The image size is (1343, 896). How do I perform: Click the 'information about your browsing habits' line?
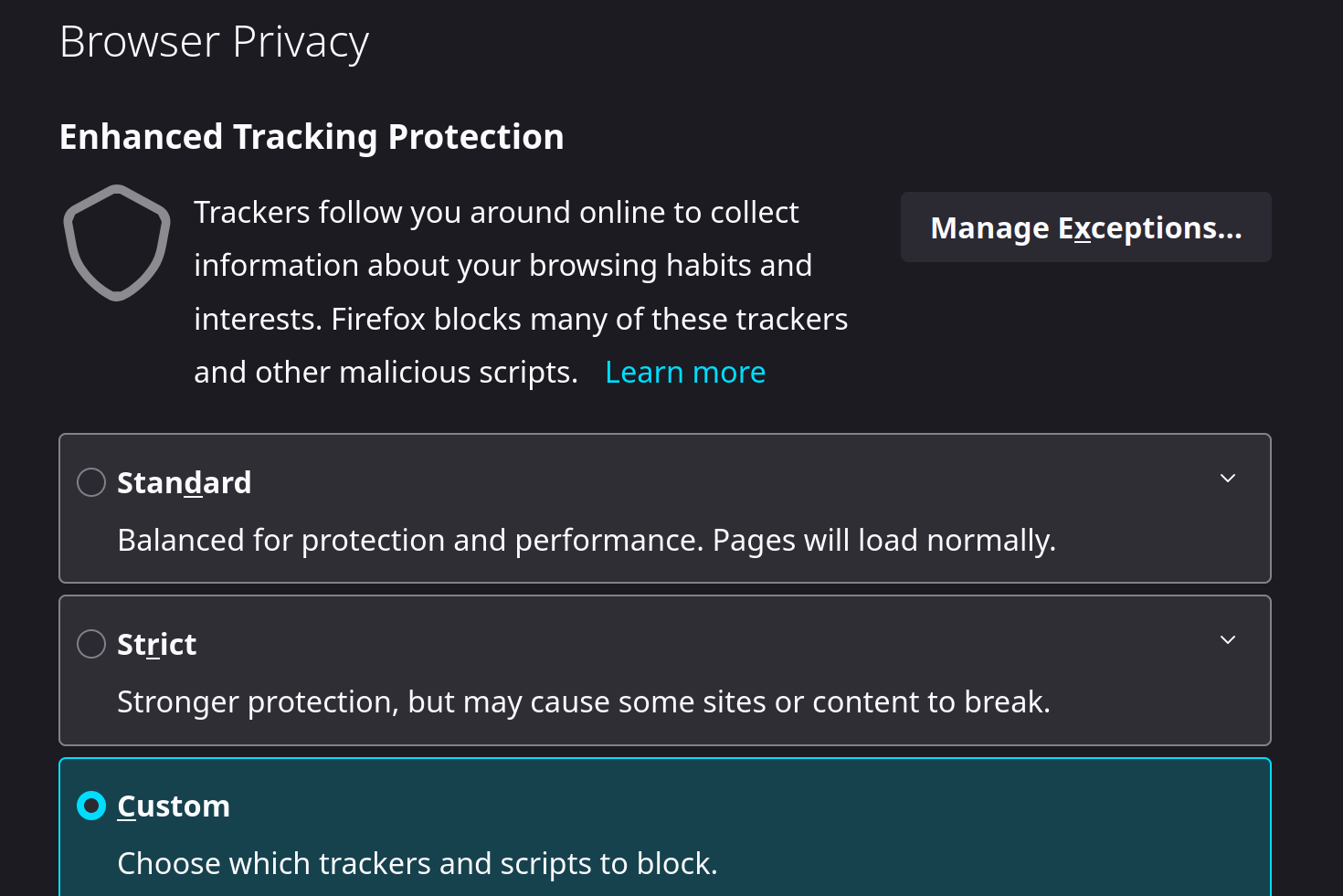point(502,266)
